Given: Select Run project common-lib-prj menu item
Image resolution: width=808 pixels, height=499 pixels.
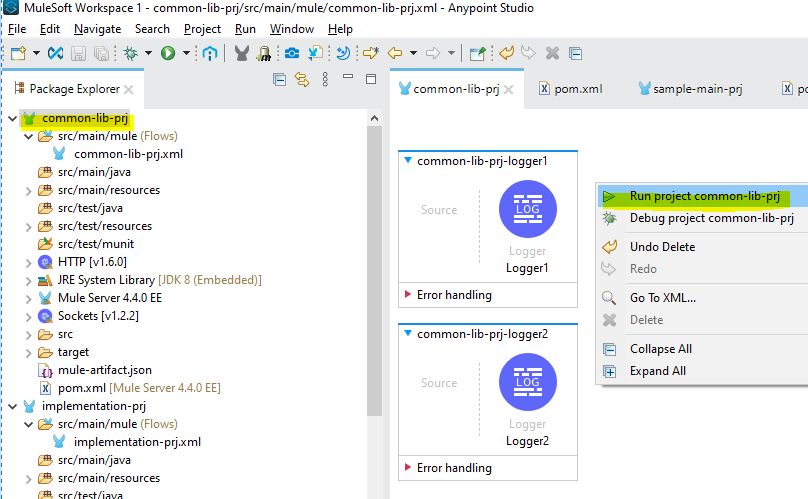Looking at the screenshot, I should click(703, 197).
